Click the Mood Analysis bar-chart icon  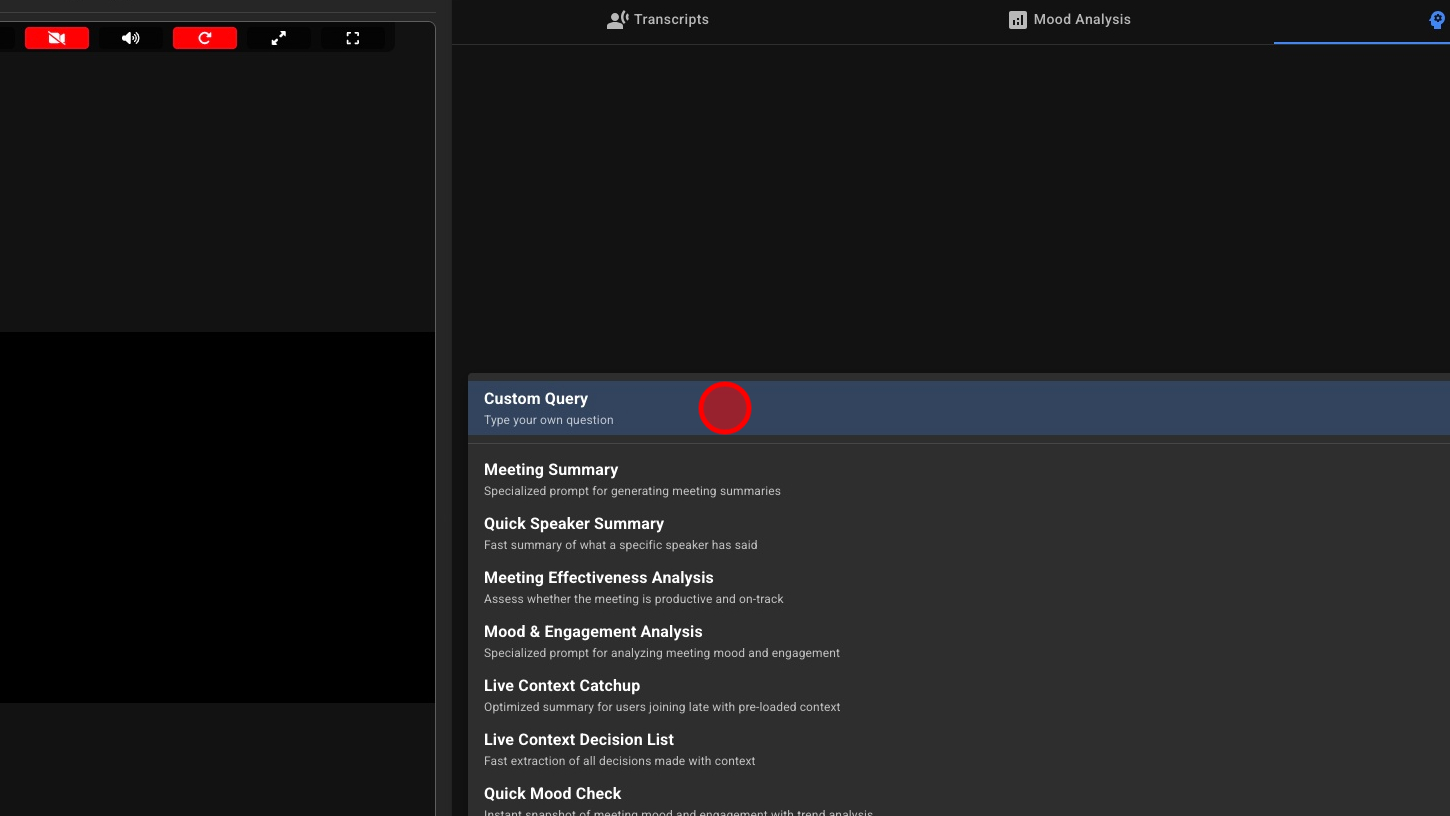coord(1018,20)
